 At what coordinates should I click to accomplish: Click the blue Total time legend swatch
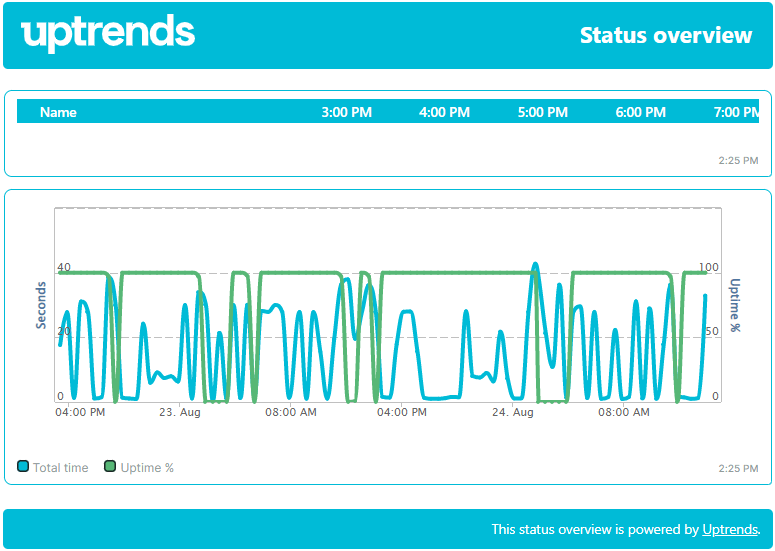(23, 467)
